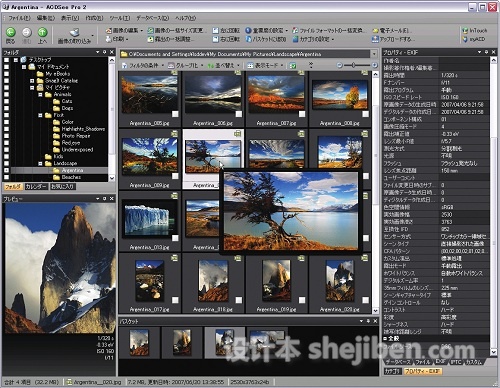Click the green Back navigation arrow

click(11, 32)
